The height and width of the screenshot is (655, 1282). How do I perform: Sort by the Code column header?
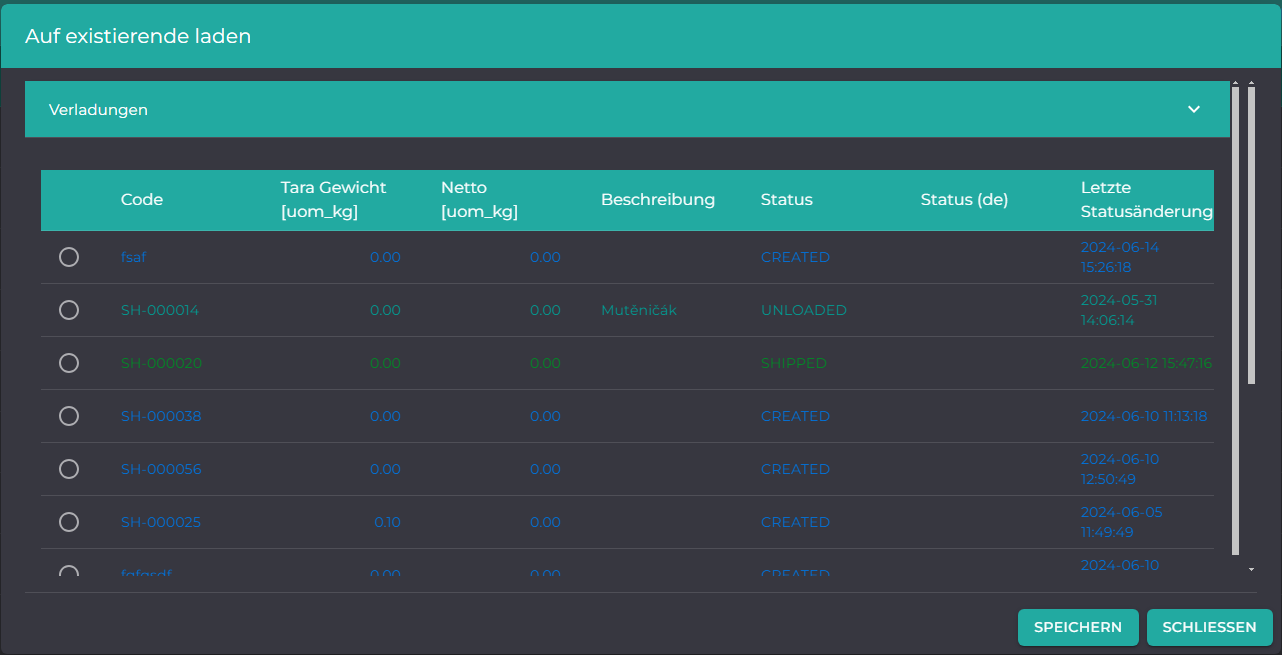tap(142, 200)
